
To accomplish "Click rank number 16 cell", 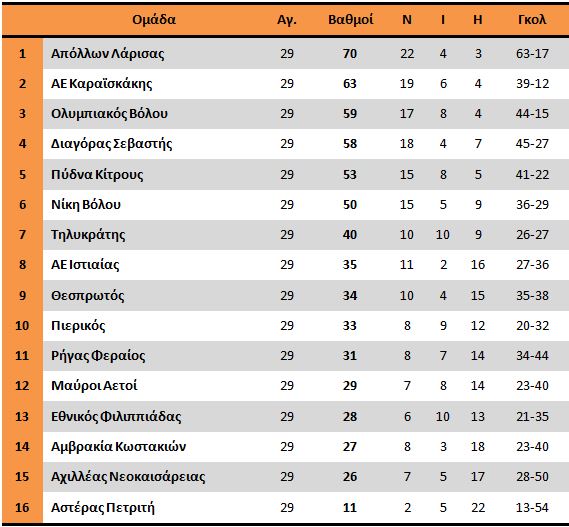I will [22, 507].
